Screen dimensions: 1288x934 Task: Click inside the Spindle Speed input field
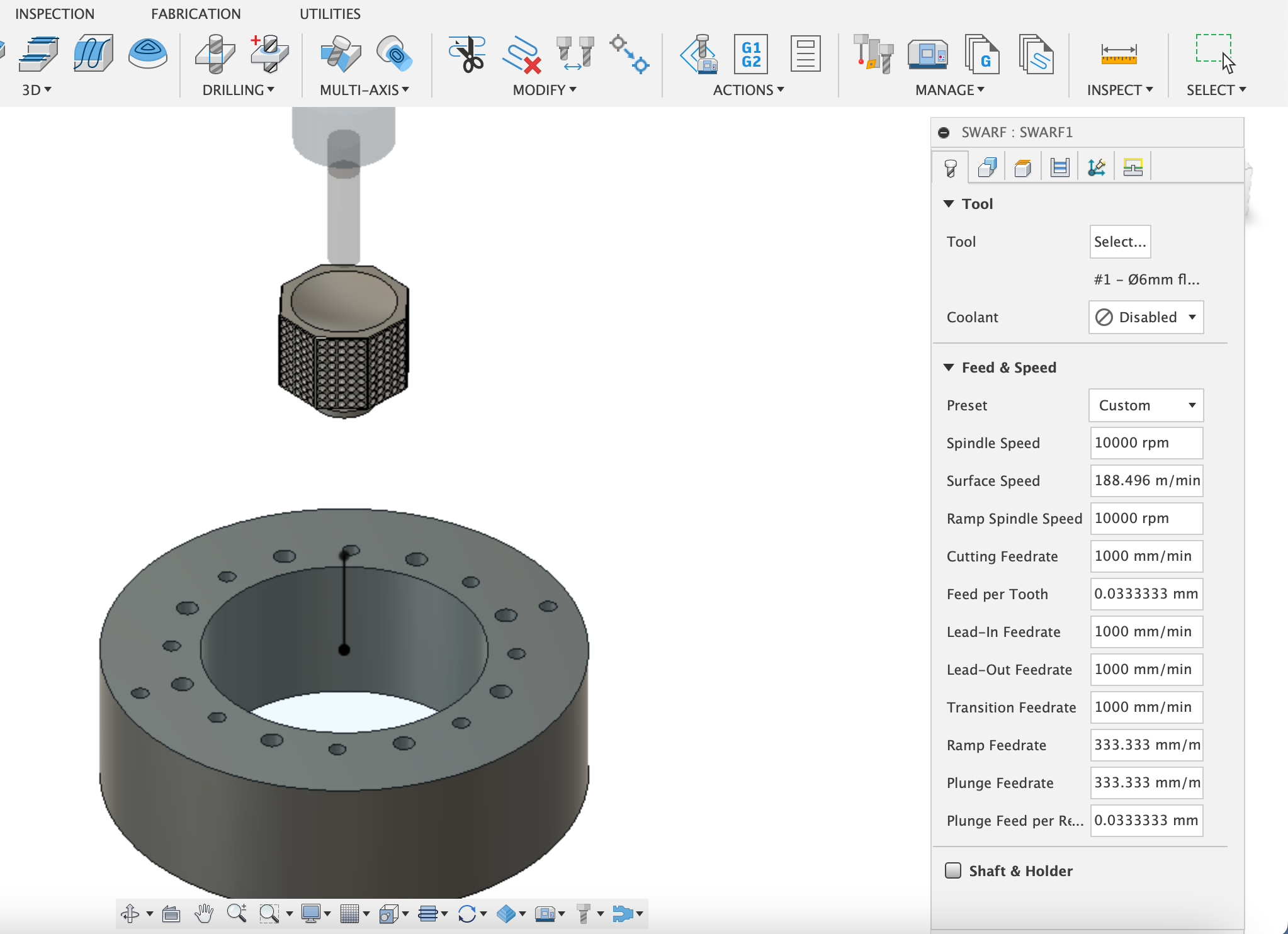pos(1146,442)
